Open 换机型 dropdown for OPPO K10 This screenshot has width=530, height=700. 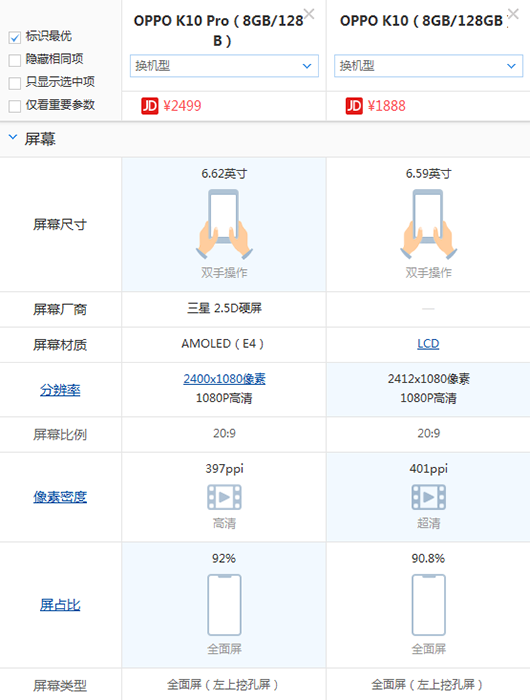428,66
